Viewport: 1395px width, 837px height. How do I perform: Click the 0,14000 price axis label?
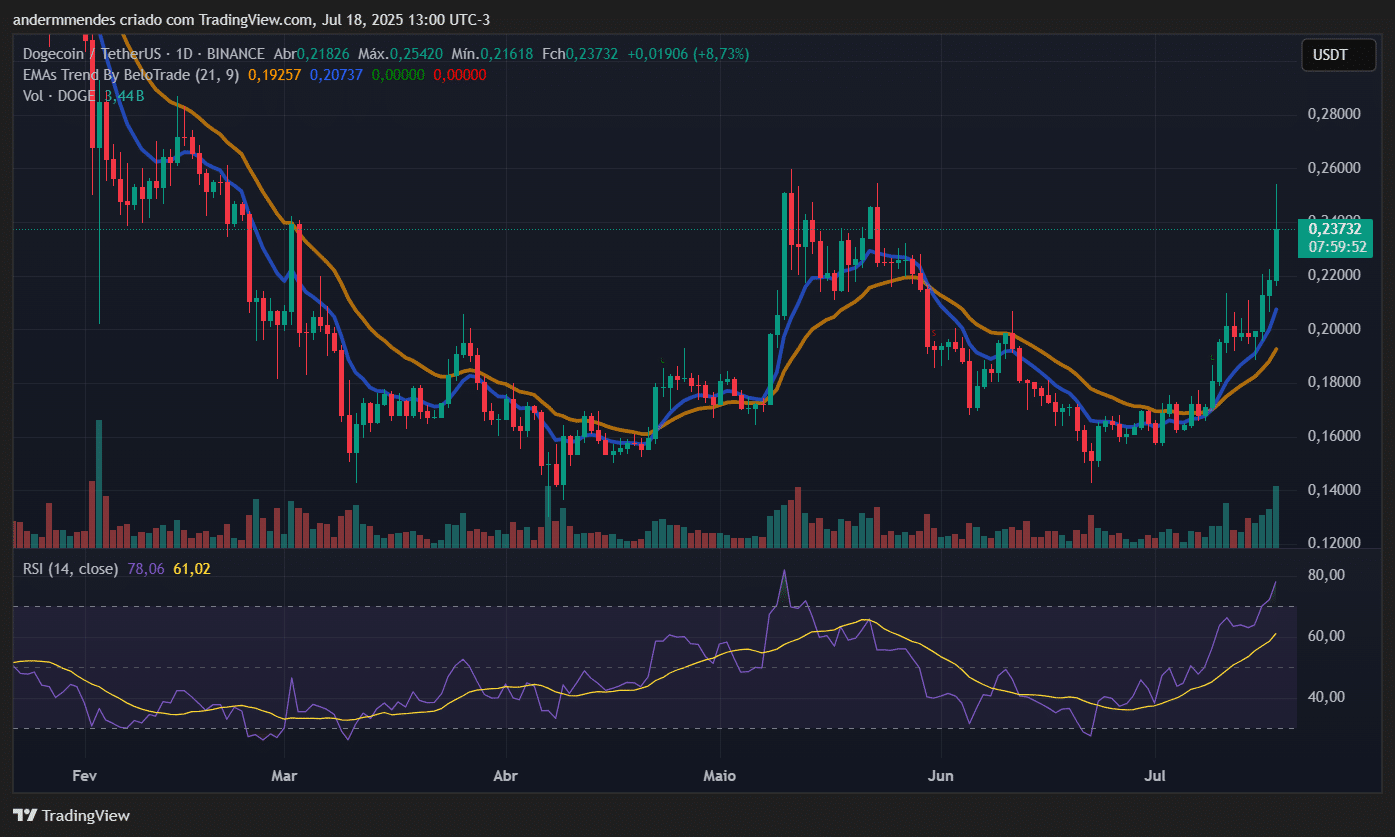click(x=1334, y=490)
